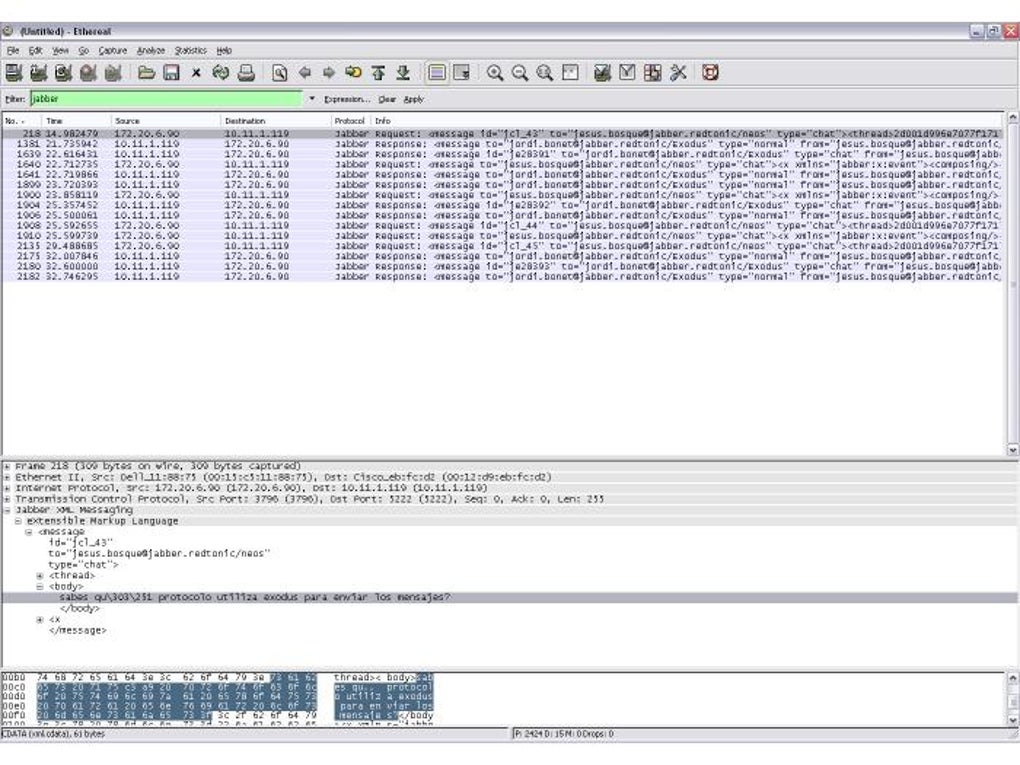Screen dimensions: 1020x765
Task: Open the filter history dropdown arrow
Action: pyautogui.click(x=312, y=99)
